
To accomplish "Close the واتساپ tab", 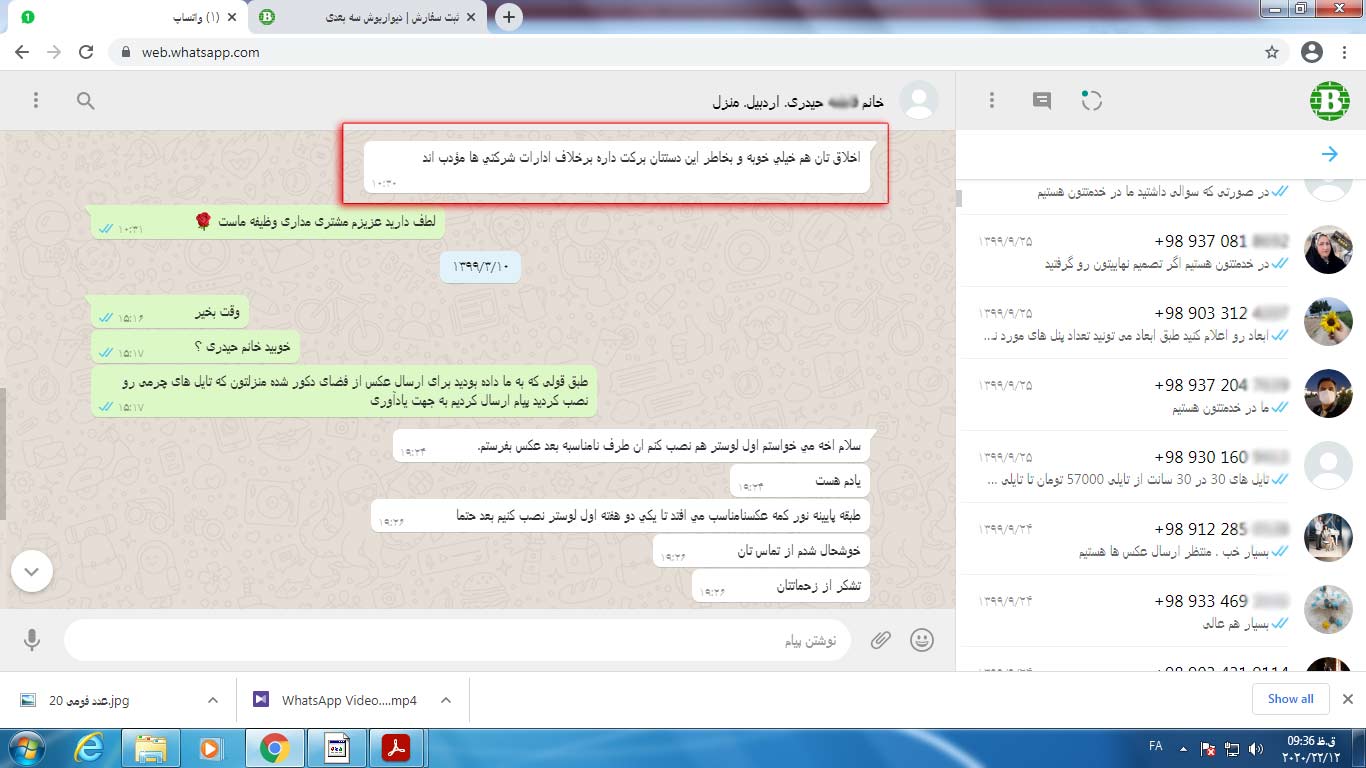I will [x=232, y=17].
